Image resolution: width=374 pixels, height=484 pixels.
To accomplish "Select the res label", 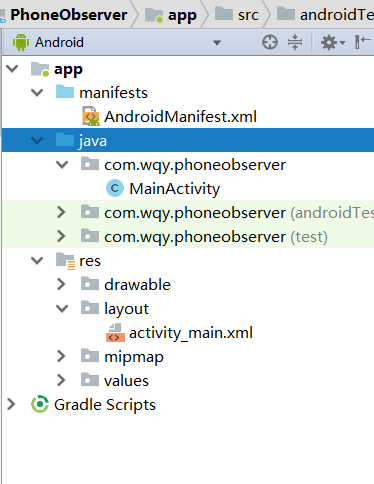I will (x=90, y=261).
